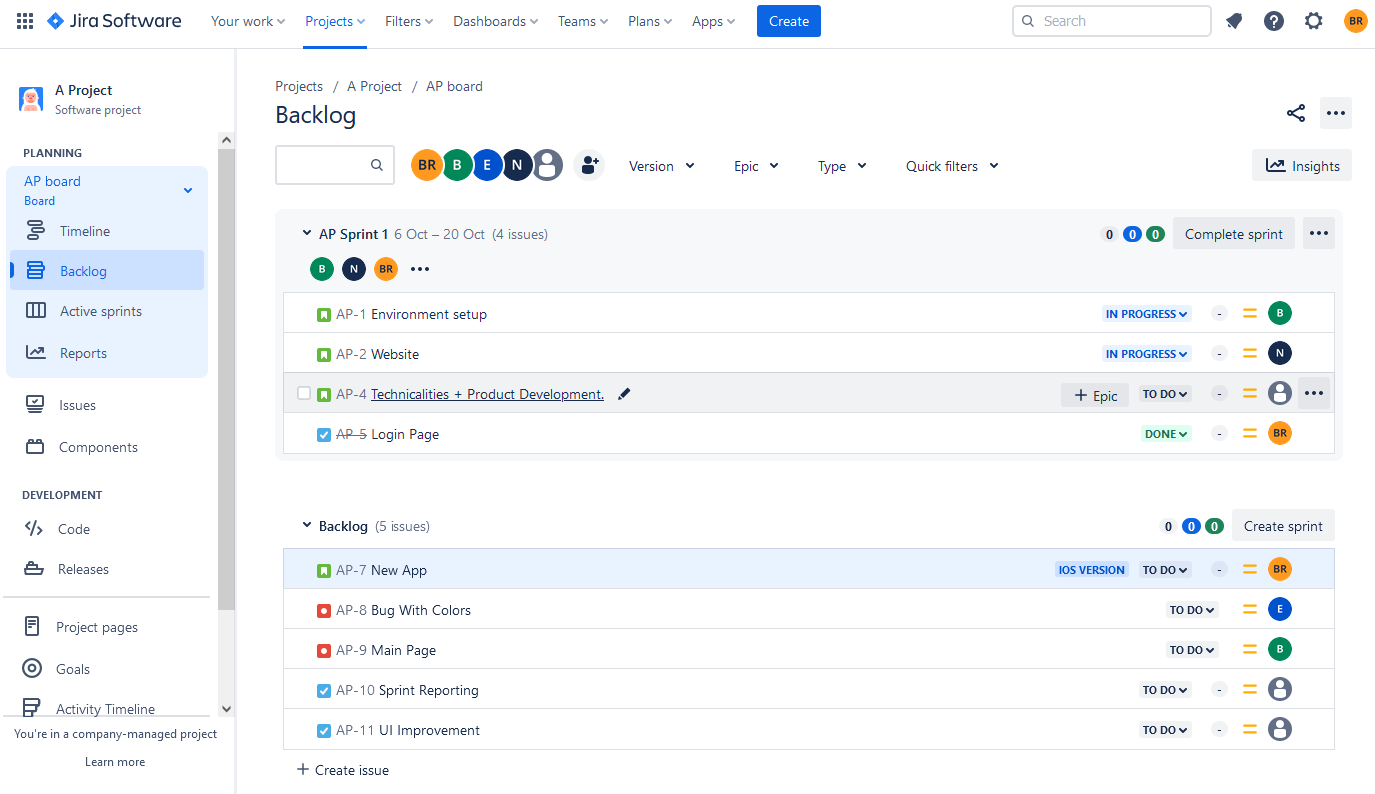Click the notifications bell icon

(1234, 20)
